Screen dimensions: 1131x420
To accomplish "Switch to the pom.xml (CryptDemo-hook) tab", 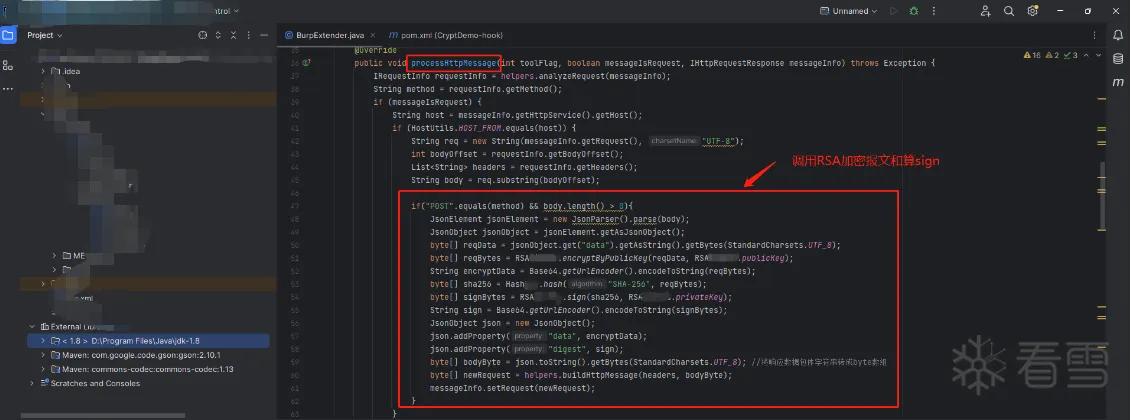I will coord(445,35).
